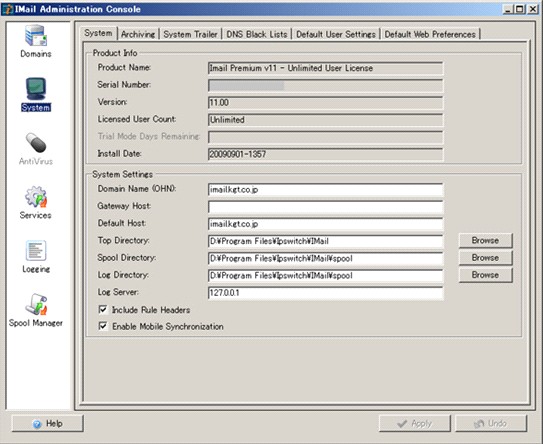Click the Log Server address field
Image resolution: width=543 pixels, height=444 pixels.
(x=326, y=293)
